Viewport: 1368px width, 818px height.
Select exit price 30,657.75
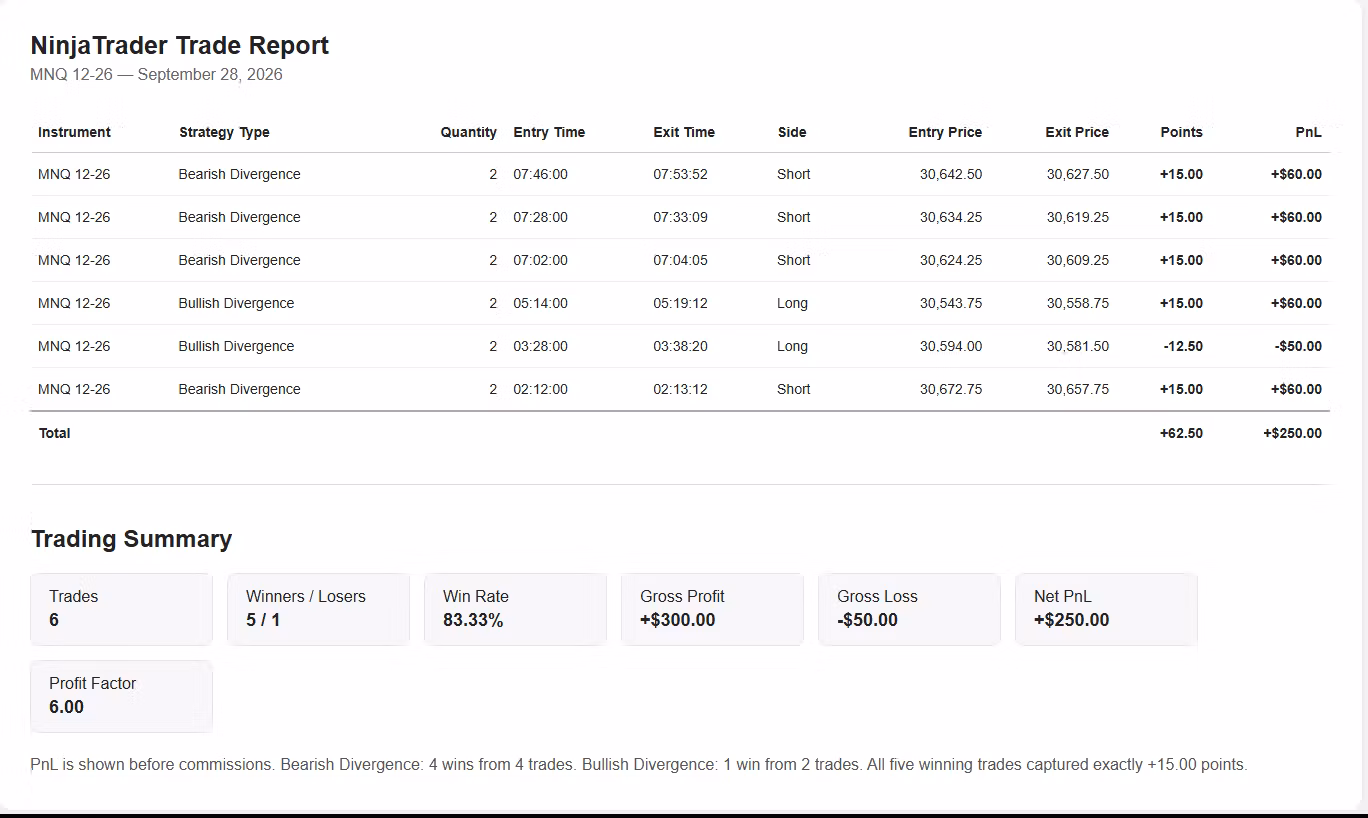coord(1078,389)
